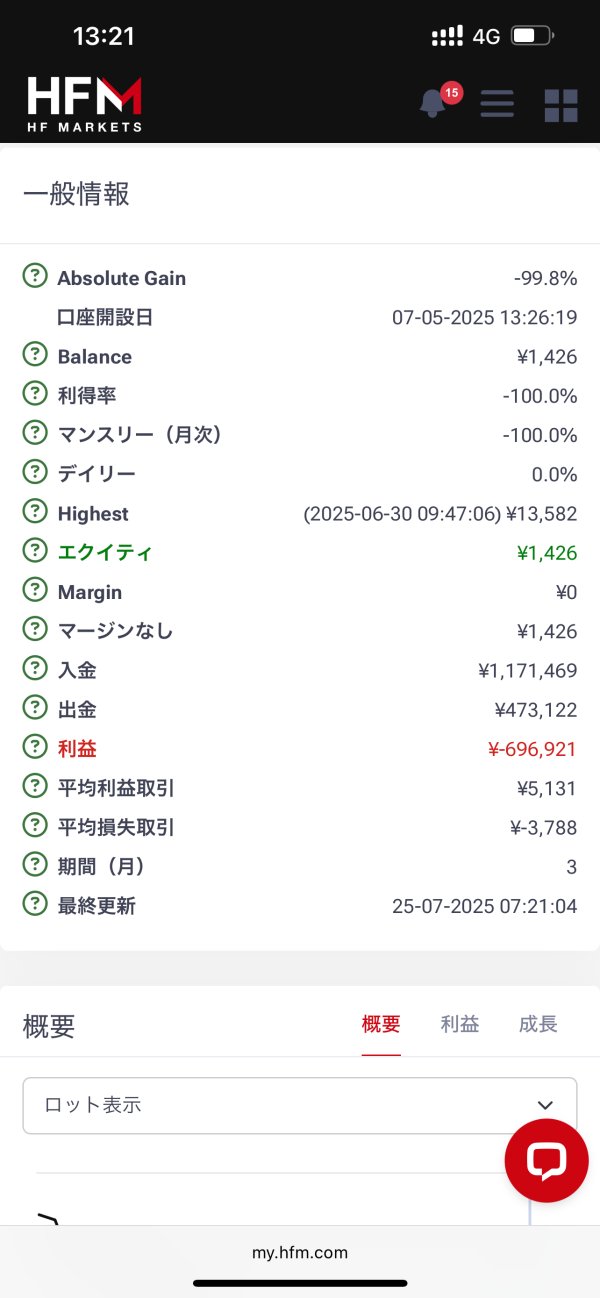Show help for 出金
The width and height of the screenshot is (600, 1298).
[x=35, y=708]
